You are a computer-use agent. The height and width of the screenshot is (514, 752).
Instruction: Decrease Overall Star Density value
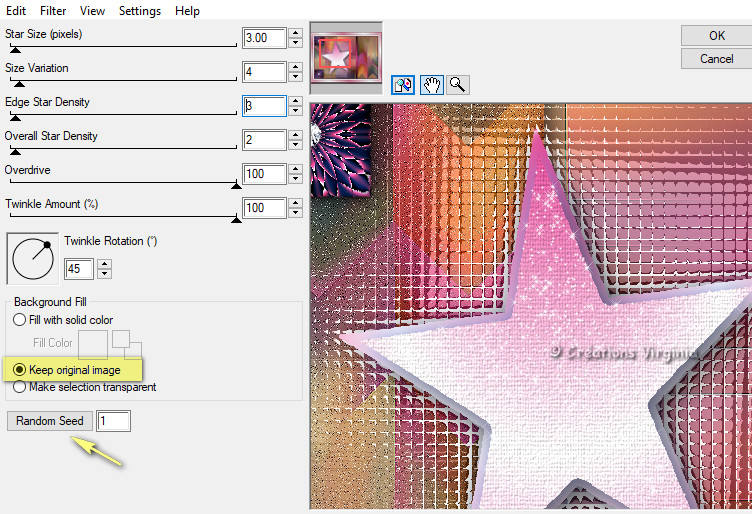point(296,145)
